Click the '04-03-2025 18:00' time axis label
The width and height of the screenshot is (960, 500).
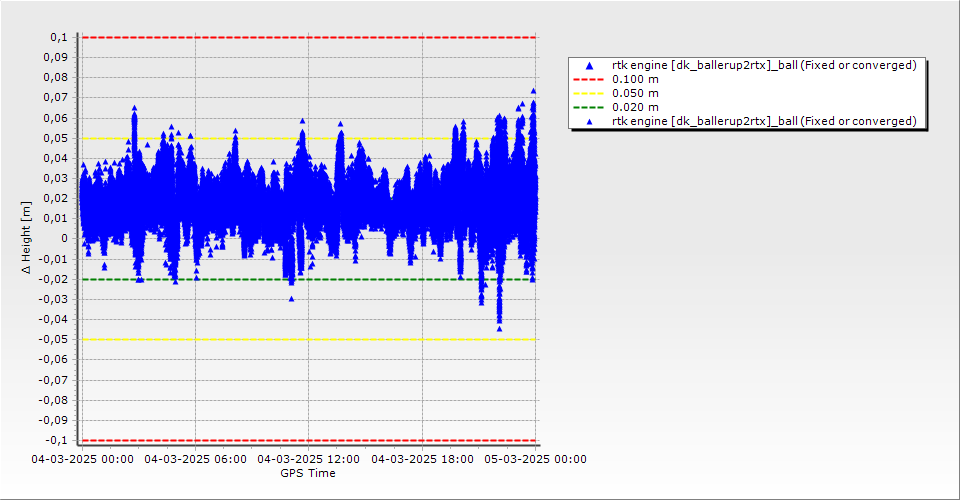pos(422,459)
